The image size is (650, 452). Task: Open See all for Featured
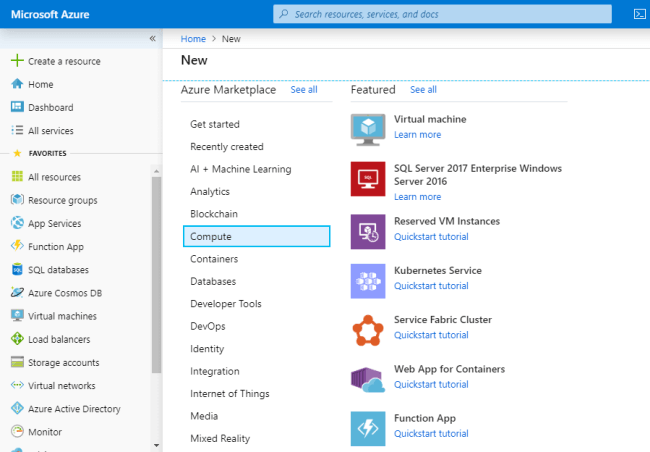423,90
